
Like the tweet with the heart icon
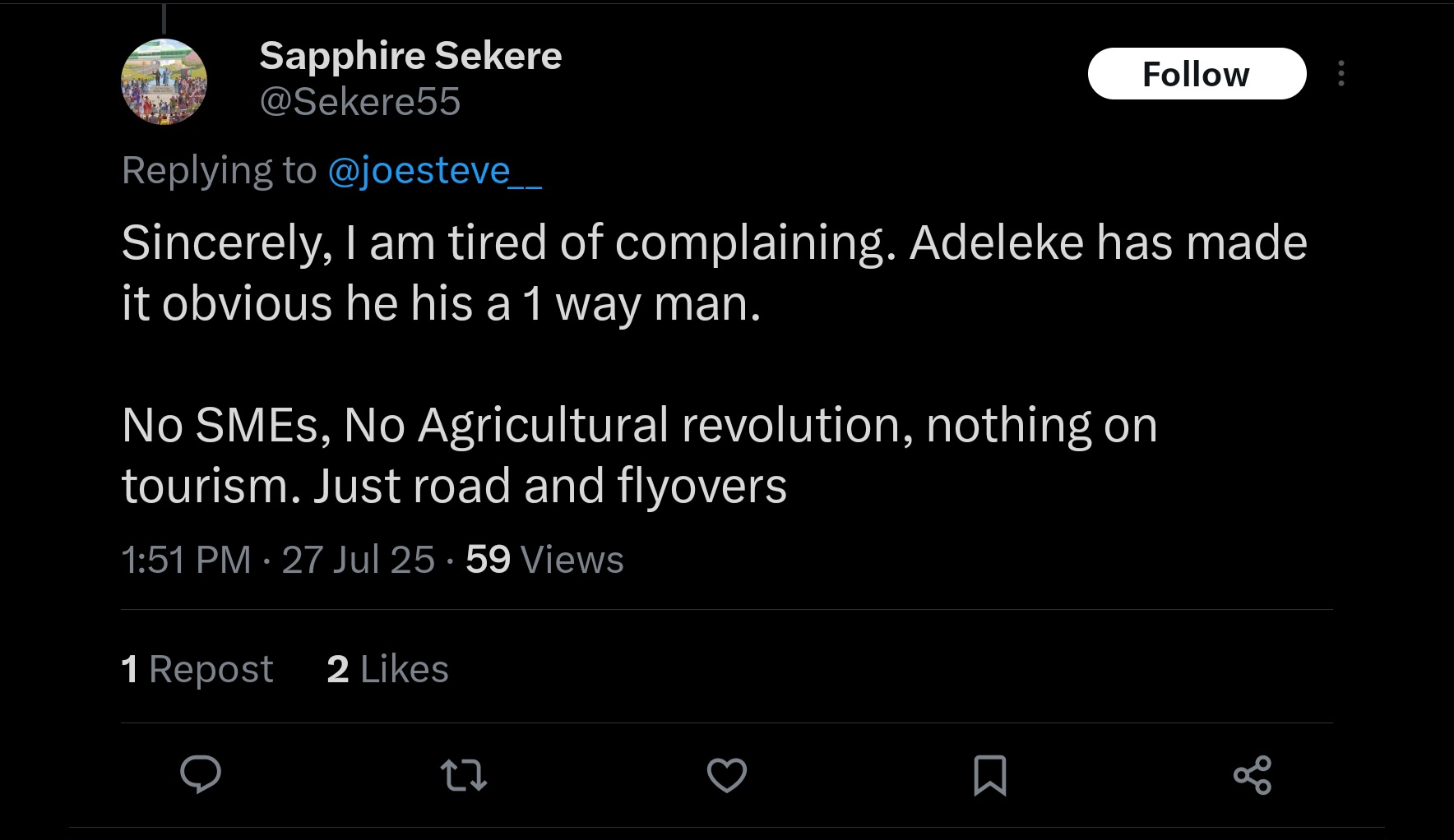click(x=727, y=775)
